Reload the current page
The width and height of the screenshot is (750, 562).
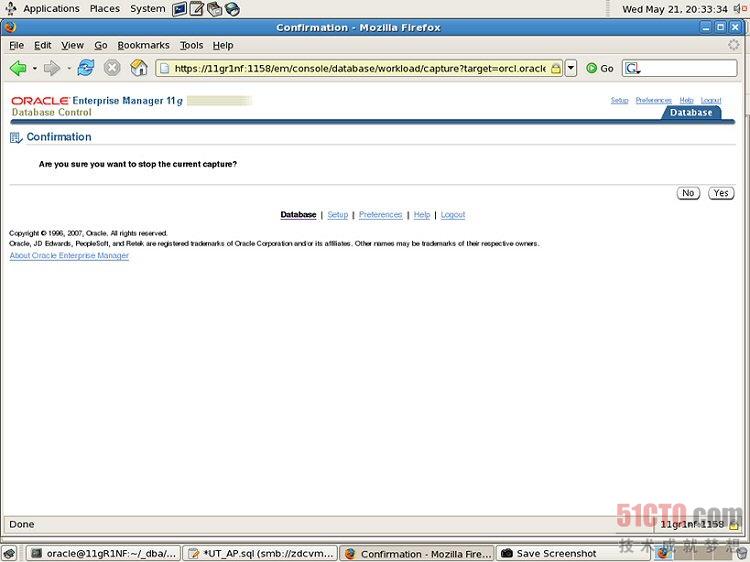(86, 68)
